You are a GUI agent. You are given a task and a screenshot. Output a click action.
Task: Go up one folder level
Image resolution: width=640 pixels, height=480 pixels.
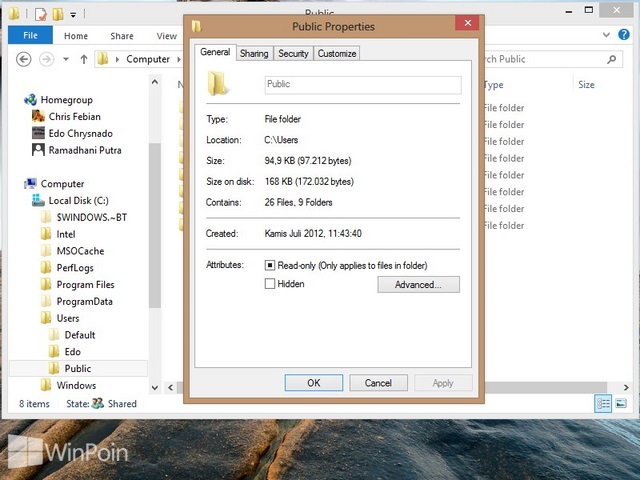pos(84,60)
